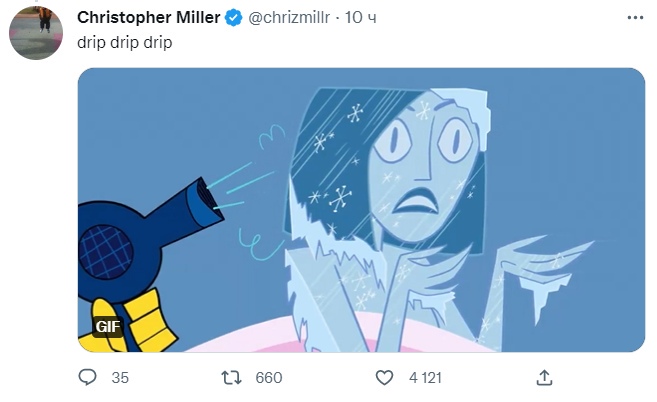Open the @chrizmillr handle link
The width and height of the screenshot is (657, 402).
tap(289, 18)
